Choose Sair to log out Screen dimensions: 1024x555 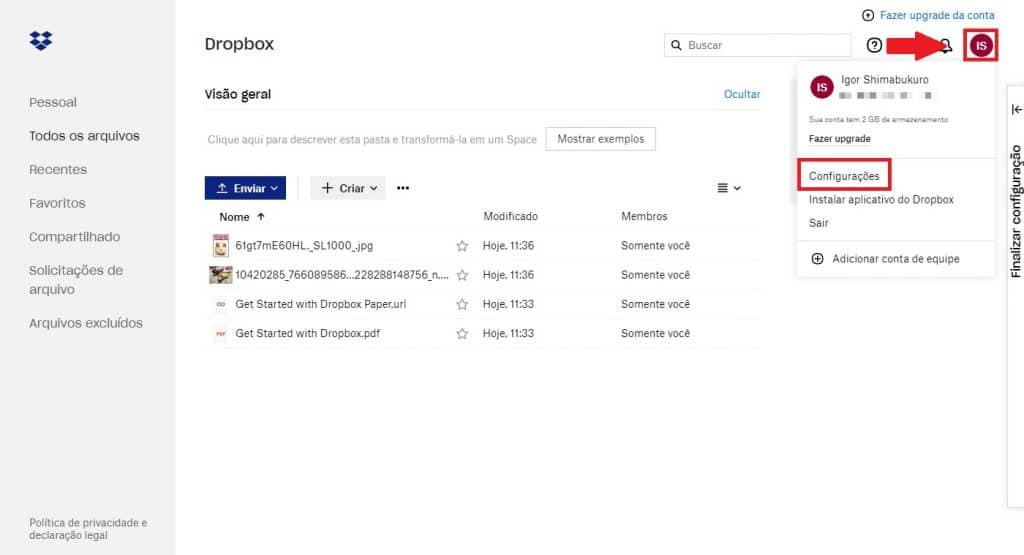click(818, 223)
